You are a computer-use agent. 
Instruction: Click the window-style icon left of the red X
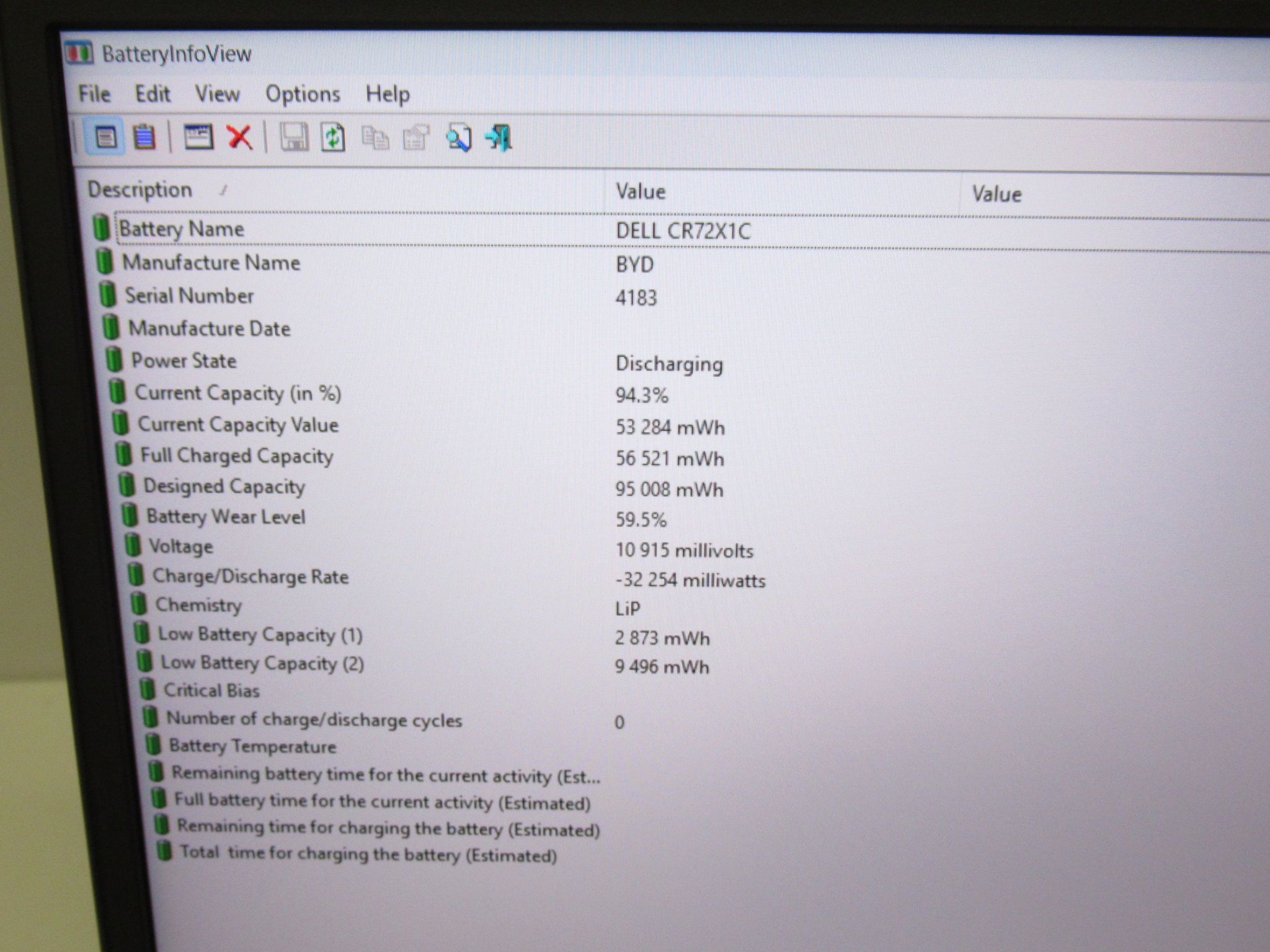tap(198, 137)
